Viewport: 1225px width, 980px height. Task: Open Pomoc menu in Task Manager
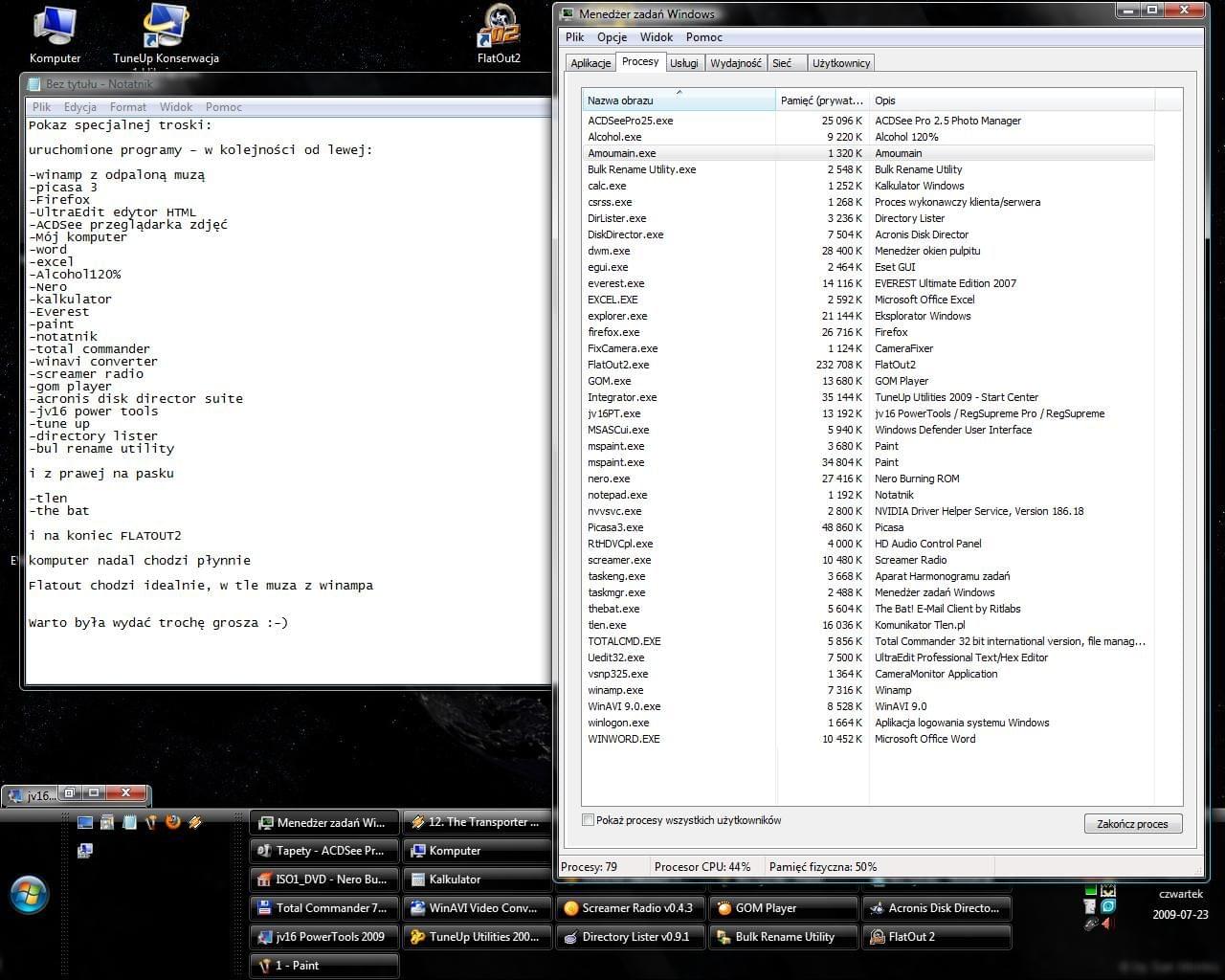(x=703, y=37)
